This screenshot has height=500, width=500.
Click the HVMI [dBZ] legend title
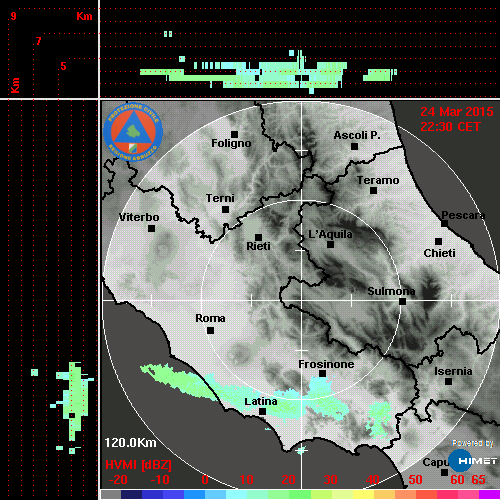(138, 465)
